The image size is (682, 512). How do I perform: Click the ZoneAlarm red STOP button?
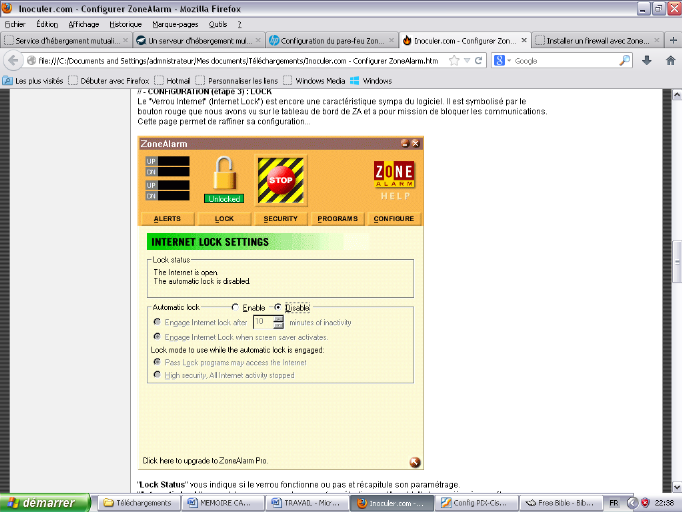[281, 180]
